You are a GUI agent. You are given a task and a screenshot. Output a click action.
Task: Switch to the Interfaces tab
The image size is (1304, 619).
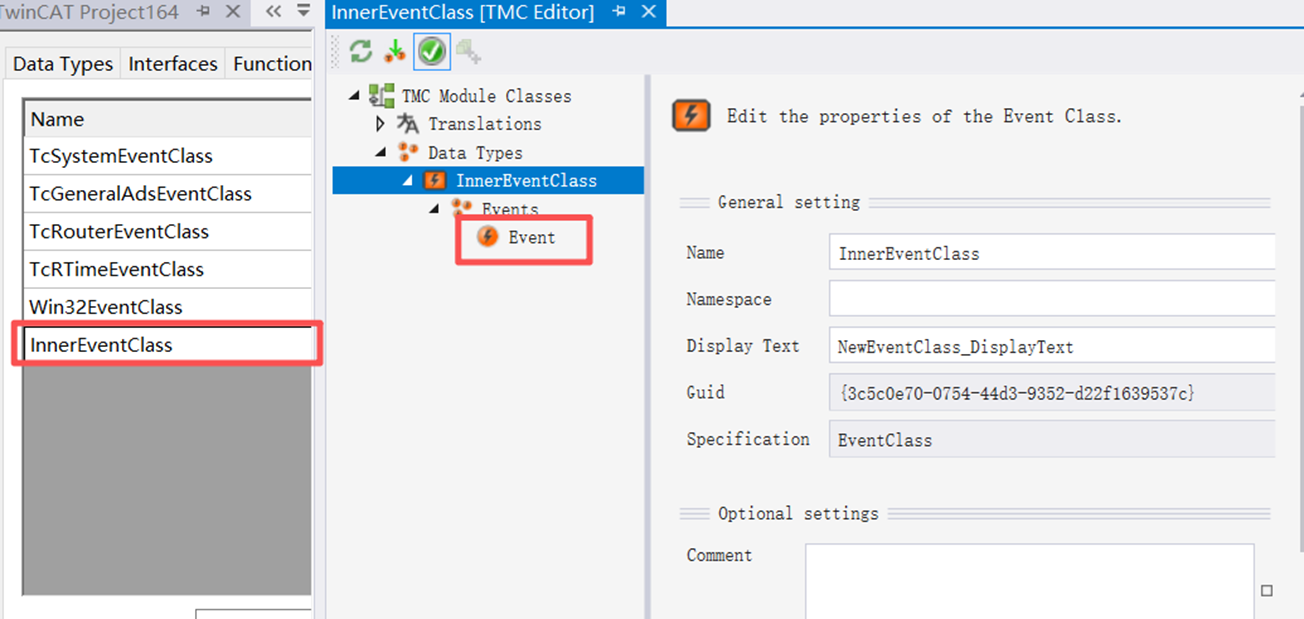tap(173, 64)
